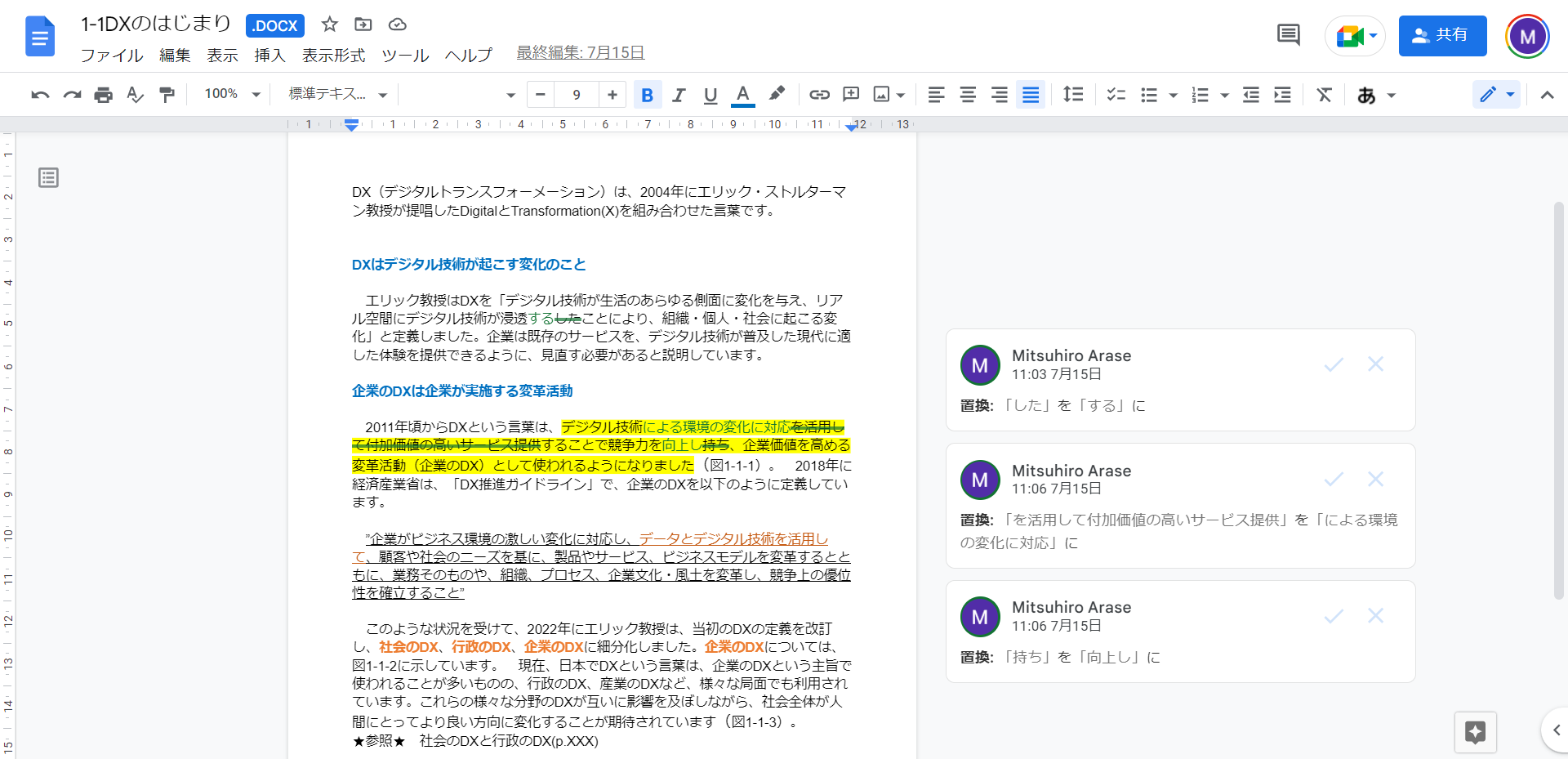Increase indent
The height and width of the screenshot is (759, 1568).
tap(1283, 95)
